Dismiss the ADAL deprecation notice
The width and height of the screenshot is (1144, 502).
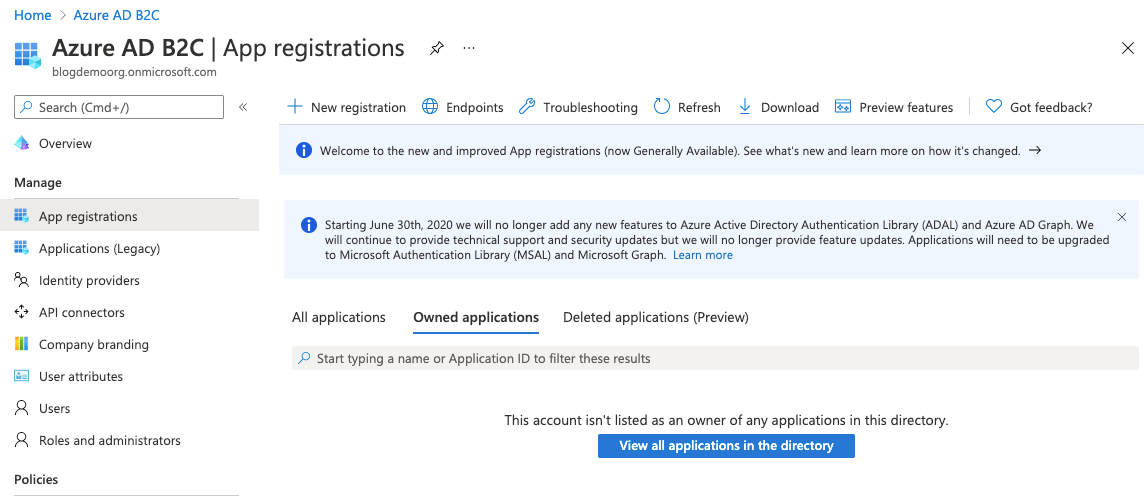tap(1122, 217)
